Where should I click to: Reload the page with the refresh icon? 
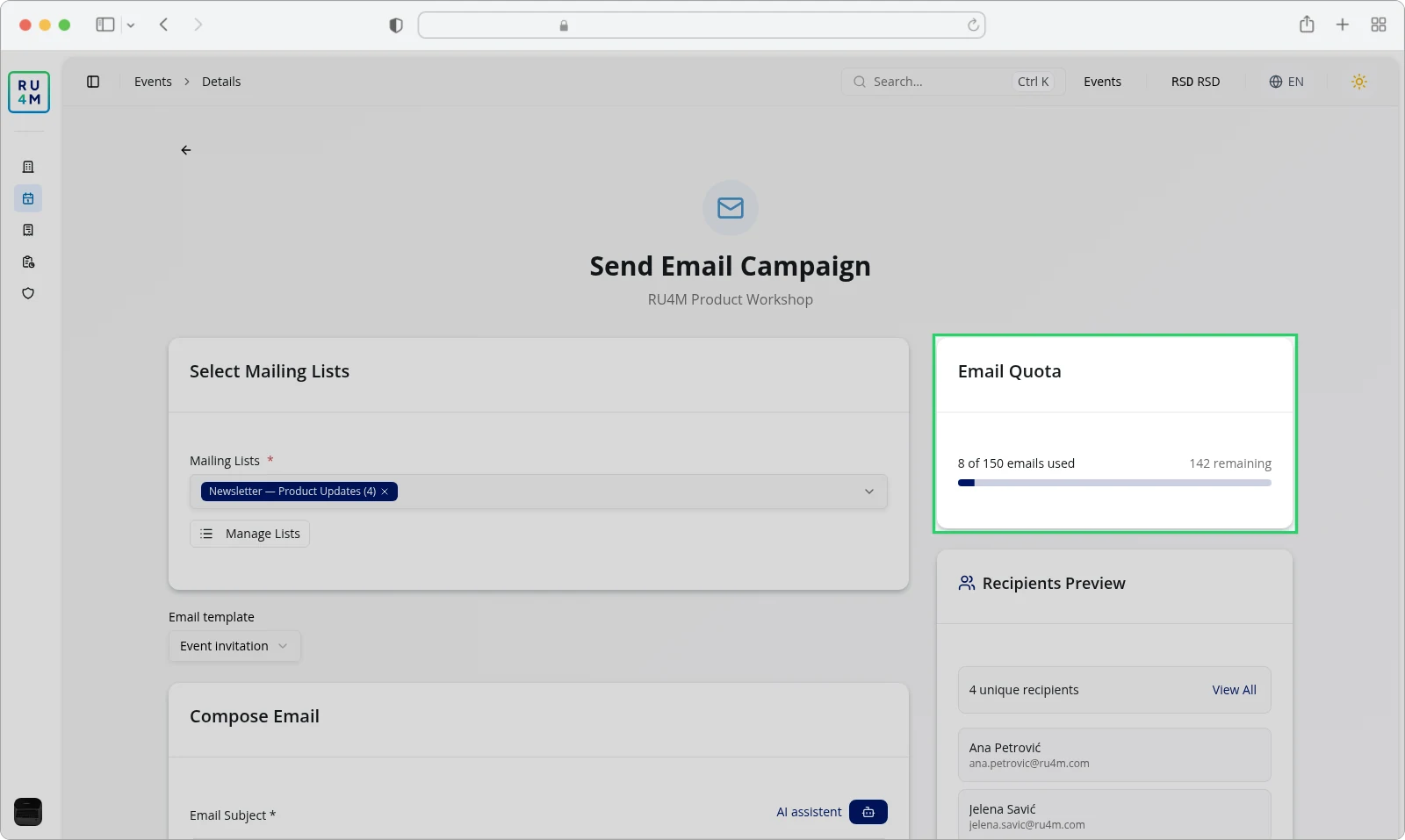tap(973, 25)
